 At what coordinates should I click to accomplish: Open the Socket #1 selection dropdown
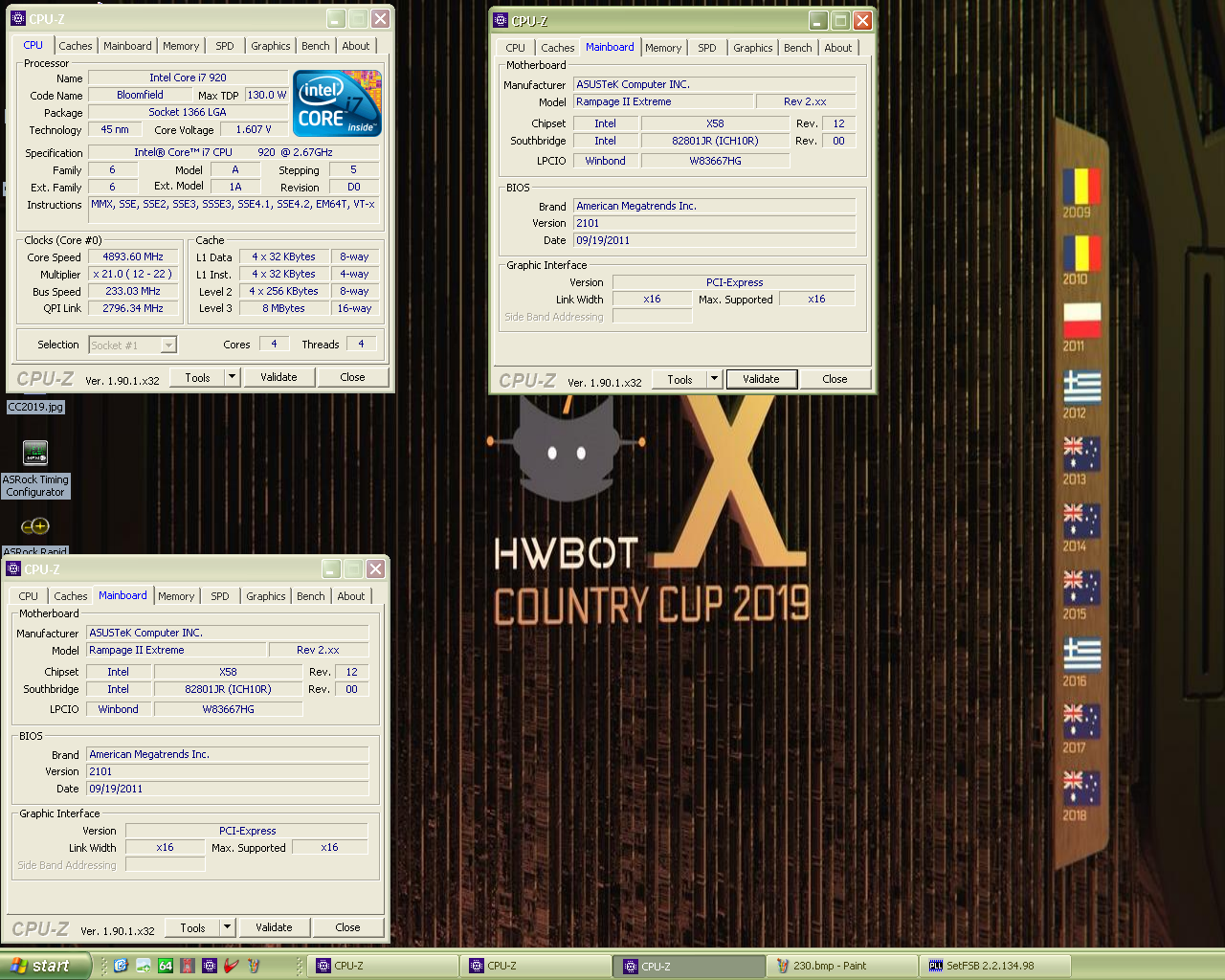coord(168,345)
